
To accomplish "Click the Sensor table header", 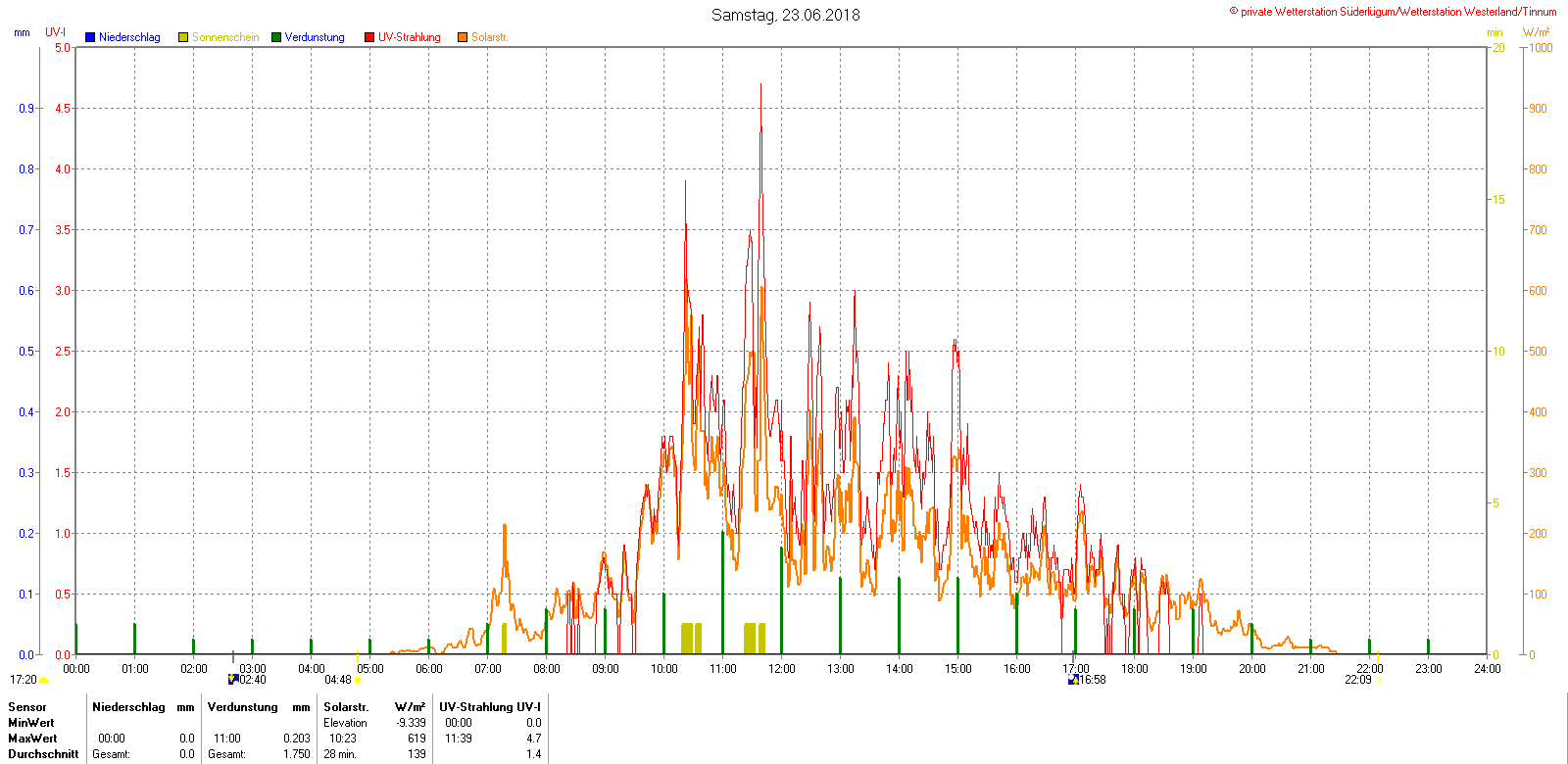I will [x=27, y=707].
